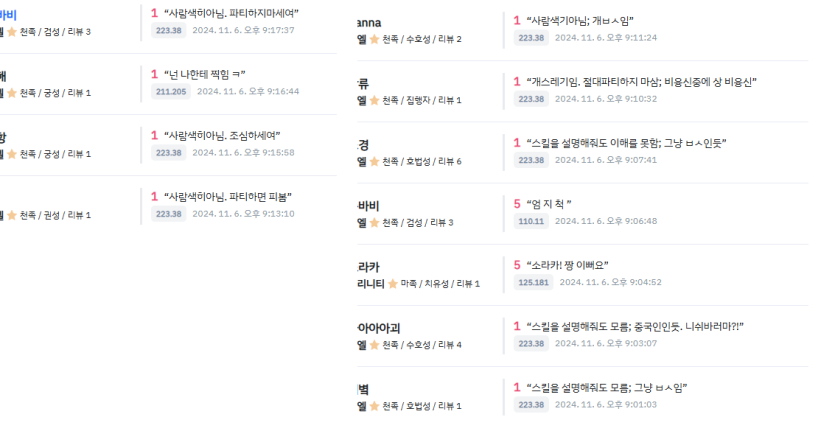Open the blue 바비 profile link
Viewport: 835px width, 431px height.
(8, 14)
